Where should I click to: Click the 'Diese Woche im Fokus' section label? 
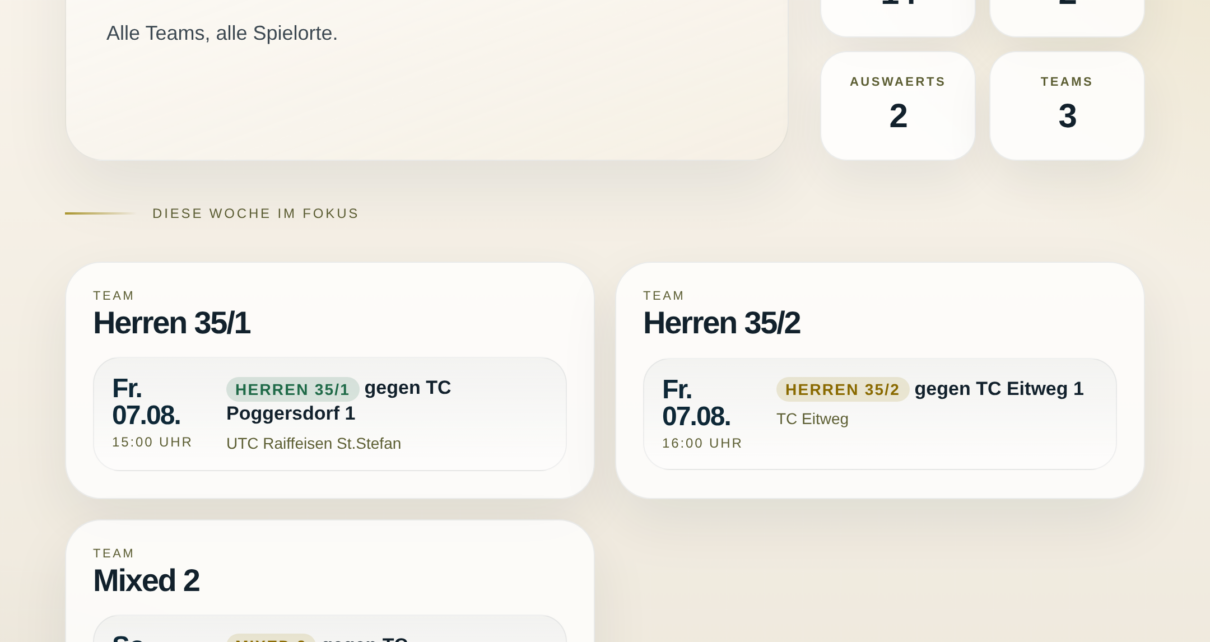click(x=255, y=213)
